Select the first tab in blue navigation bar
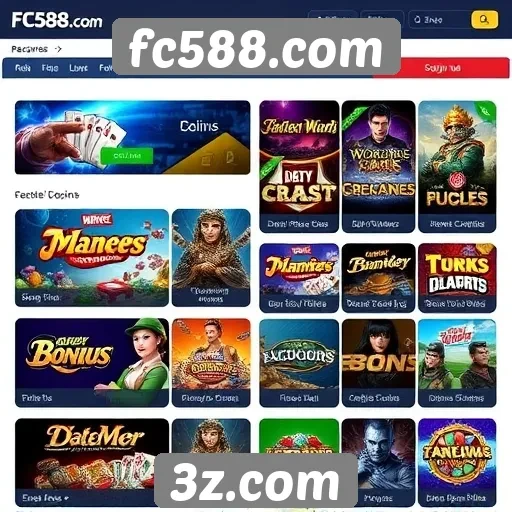The image size is (512, 512). coord(22,68)
